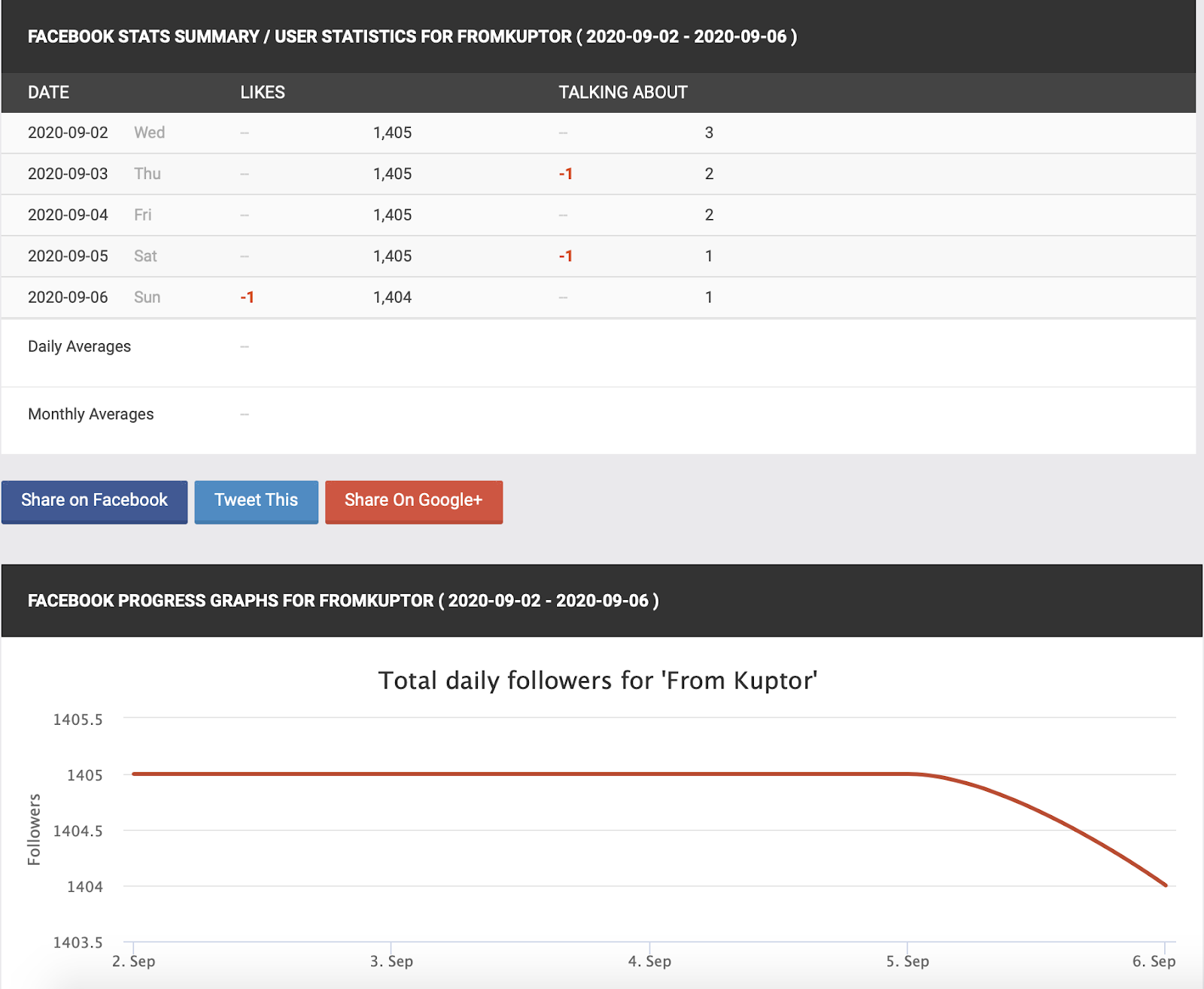Screen dimensions: 1204x989
Task: Click the talking about count 2 for Thursday
Action: [x=709, y=174]
